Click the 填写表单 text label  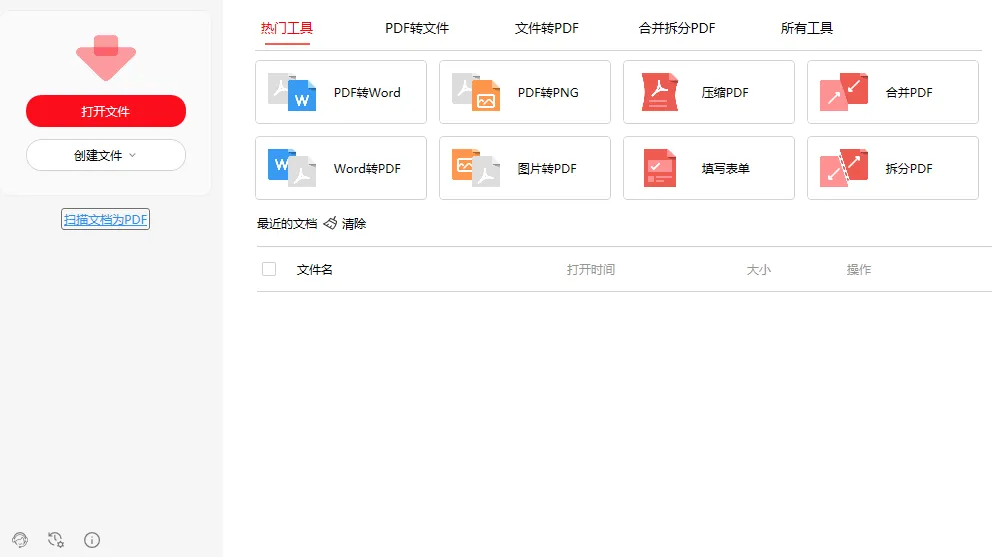pos(726,168)
